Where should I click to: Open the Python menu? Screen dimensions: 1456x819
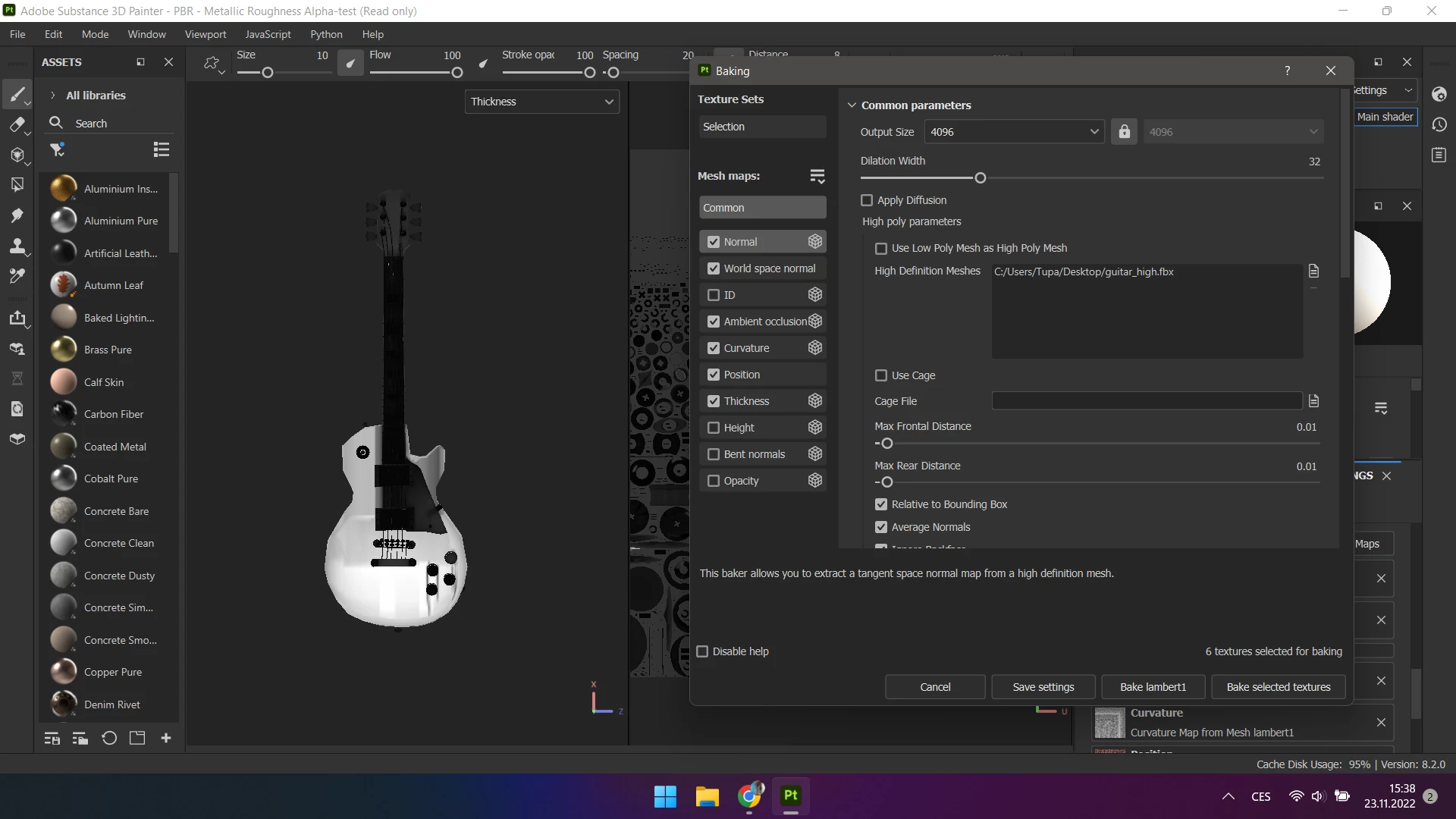[326, 34]
